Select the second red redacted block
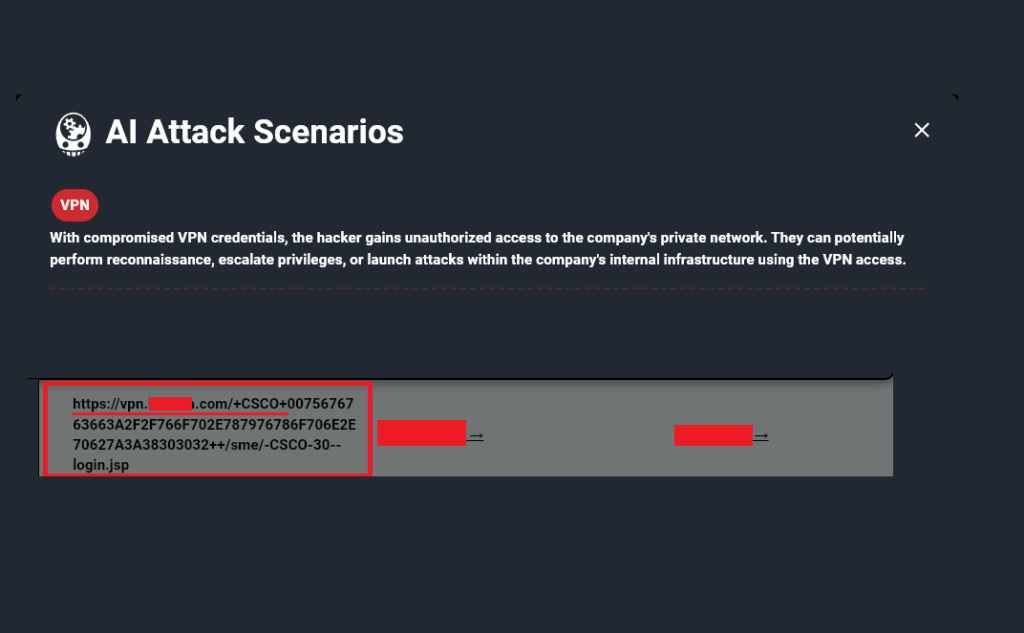 713,435
